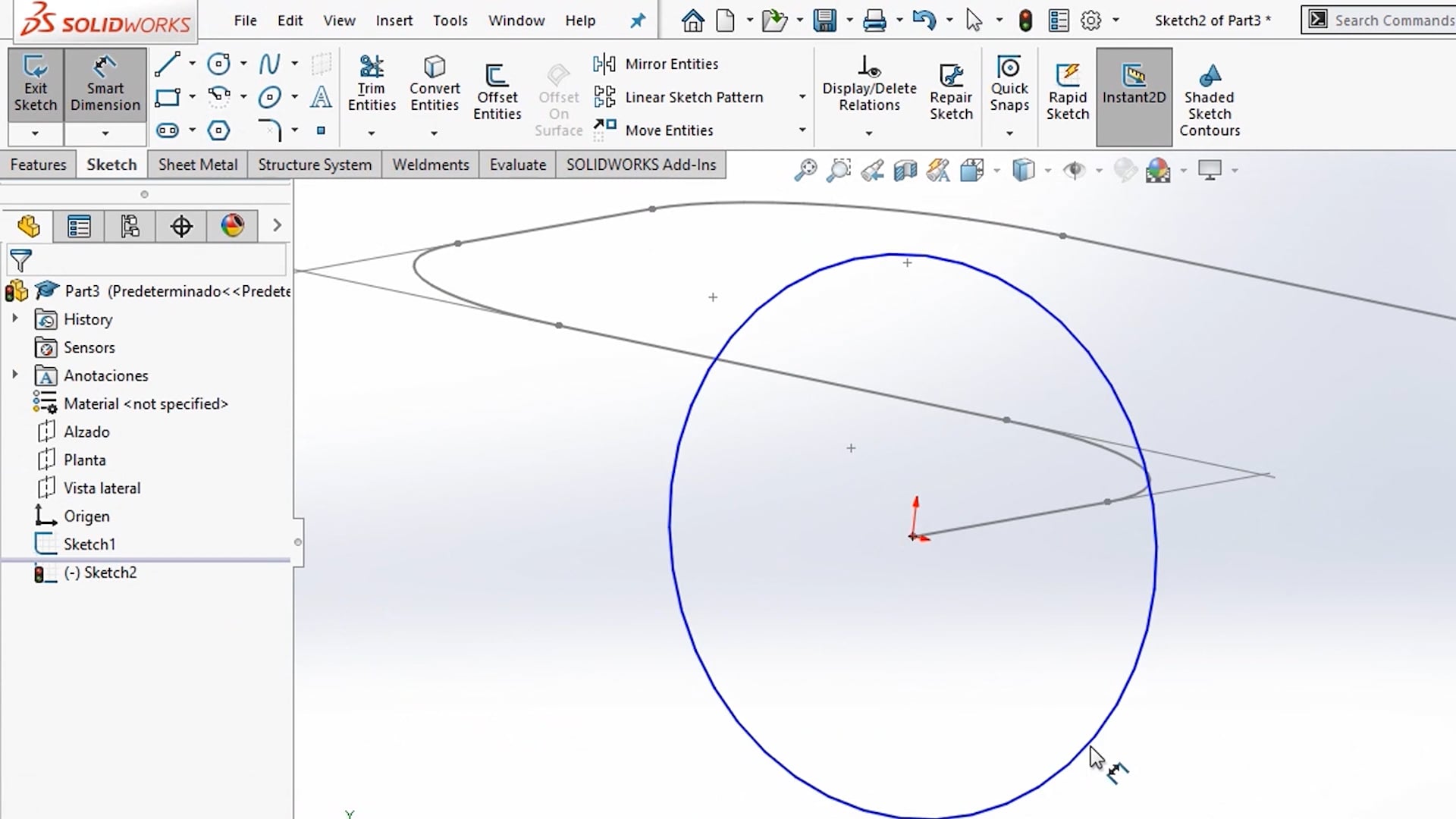1456x819 pixels.
Task: Select the Circle sketch tool
Action: [220, 64]
